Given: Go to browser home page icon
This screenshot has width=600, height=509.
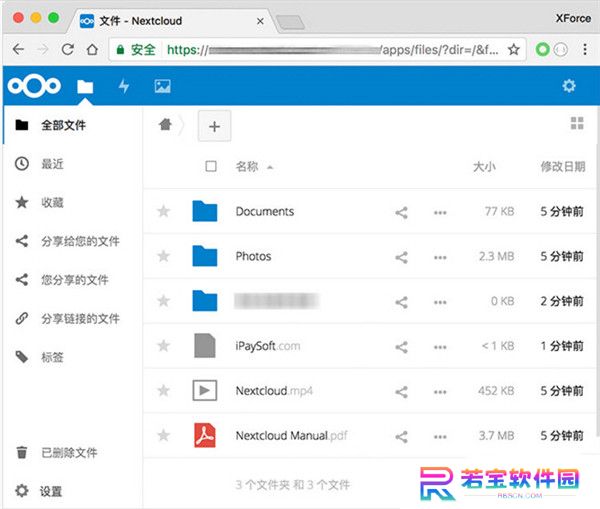Looking at the screenshot, I should (92, 49).
